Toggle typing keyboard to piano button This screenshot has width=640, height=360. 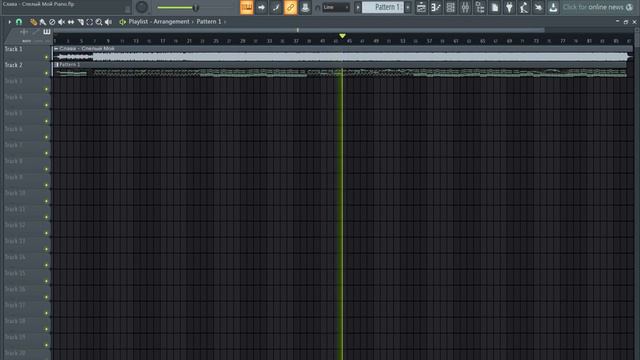point(247,7)
